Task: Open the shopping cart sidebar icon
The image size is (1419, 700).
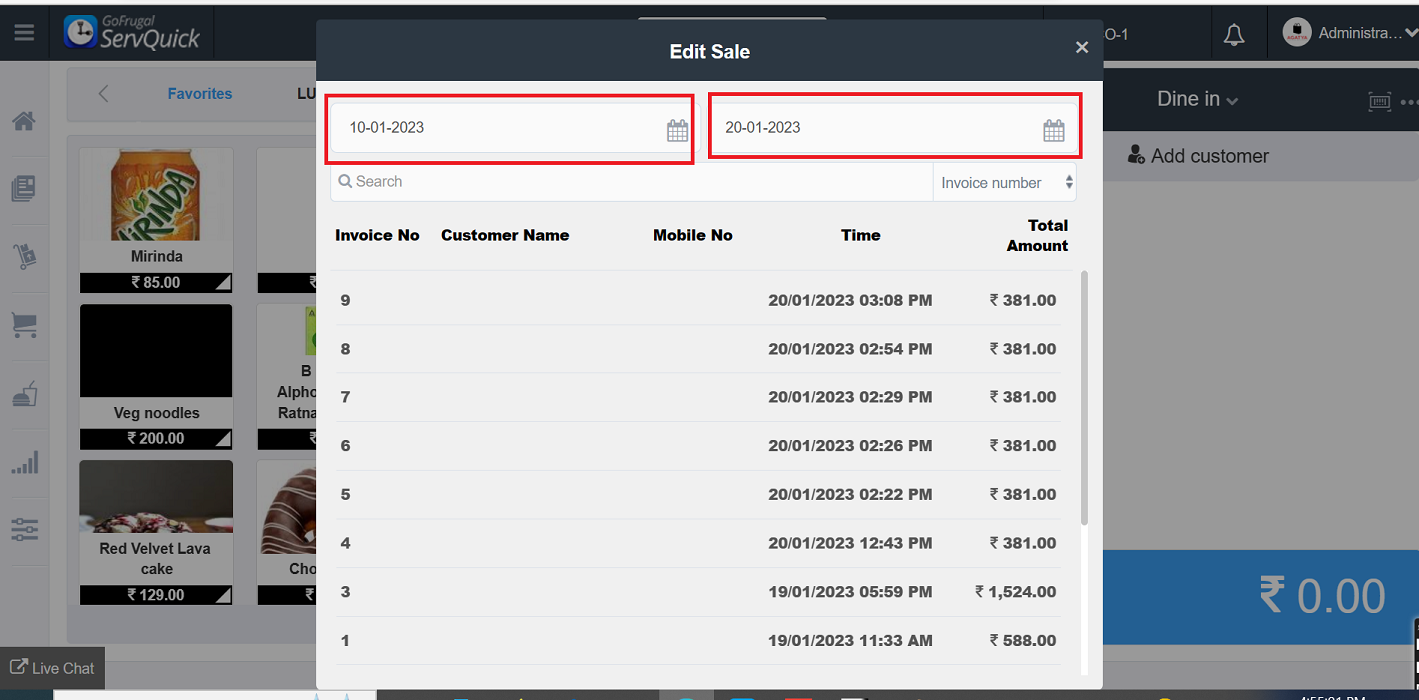Action: (24, 325)
